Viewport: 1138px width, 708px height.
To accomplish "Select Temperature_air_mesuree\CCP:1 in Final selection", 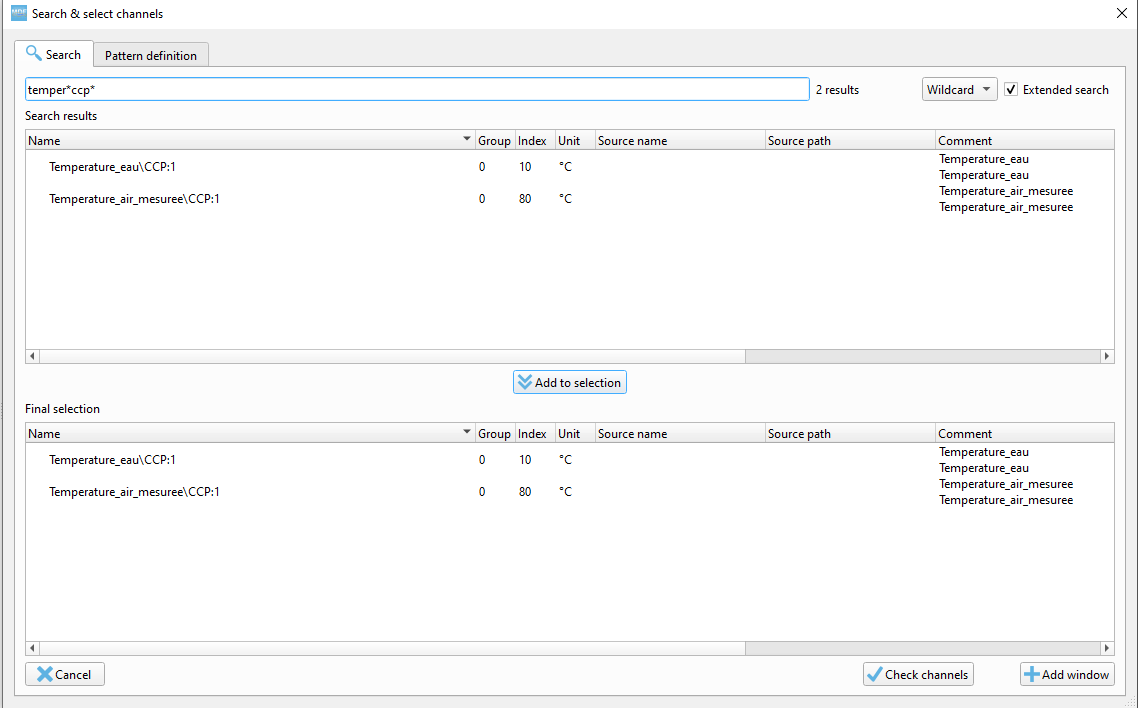I will point(135,491).
